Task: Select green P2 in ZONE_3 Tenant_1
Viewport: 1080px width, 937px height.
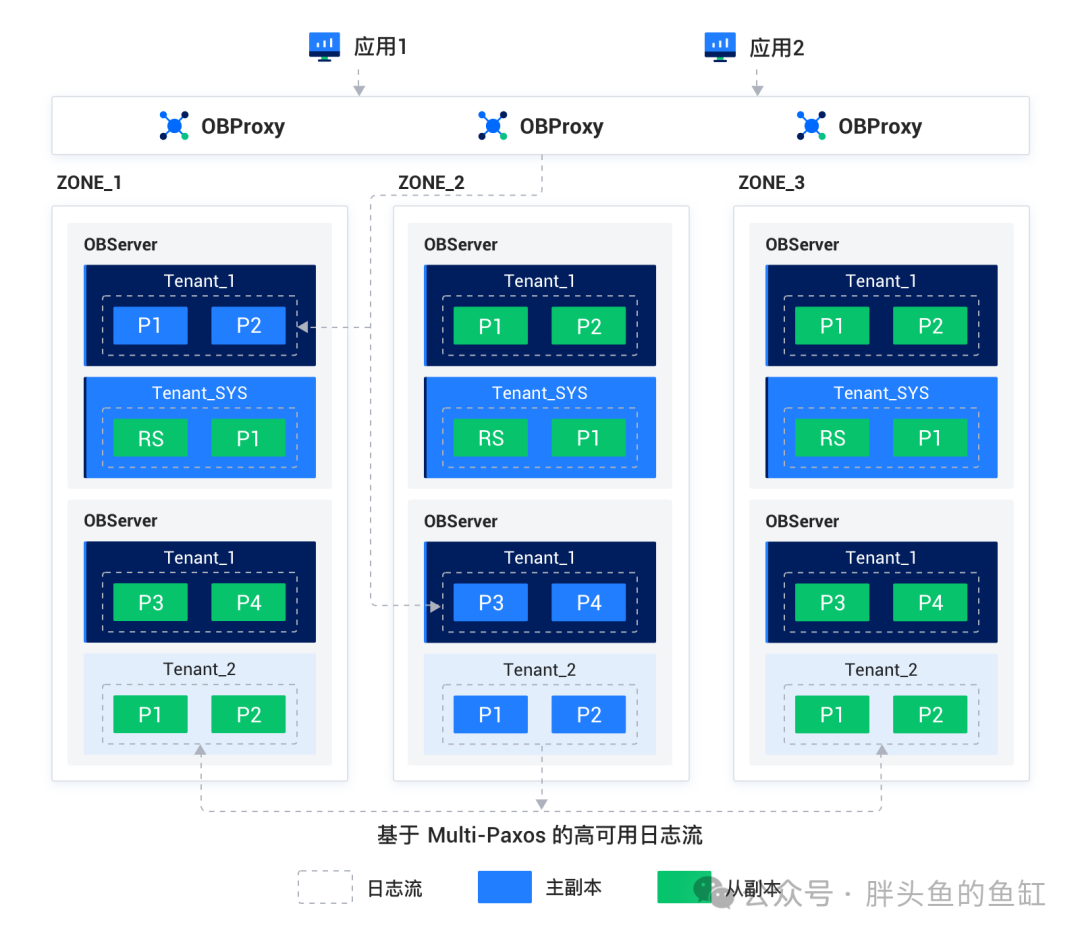Action: click(930, 326)
